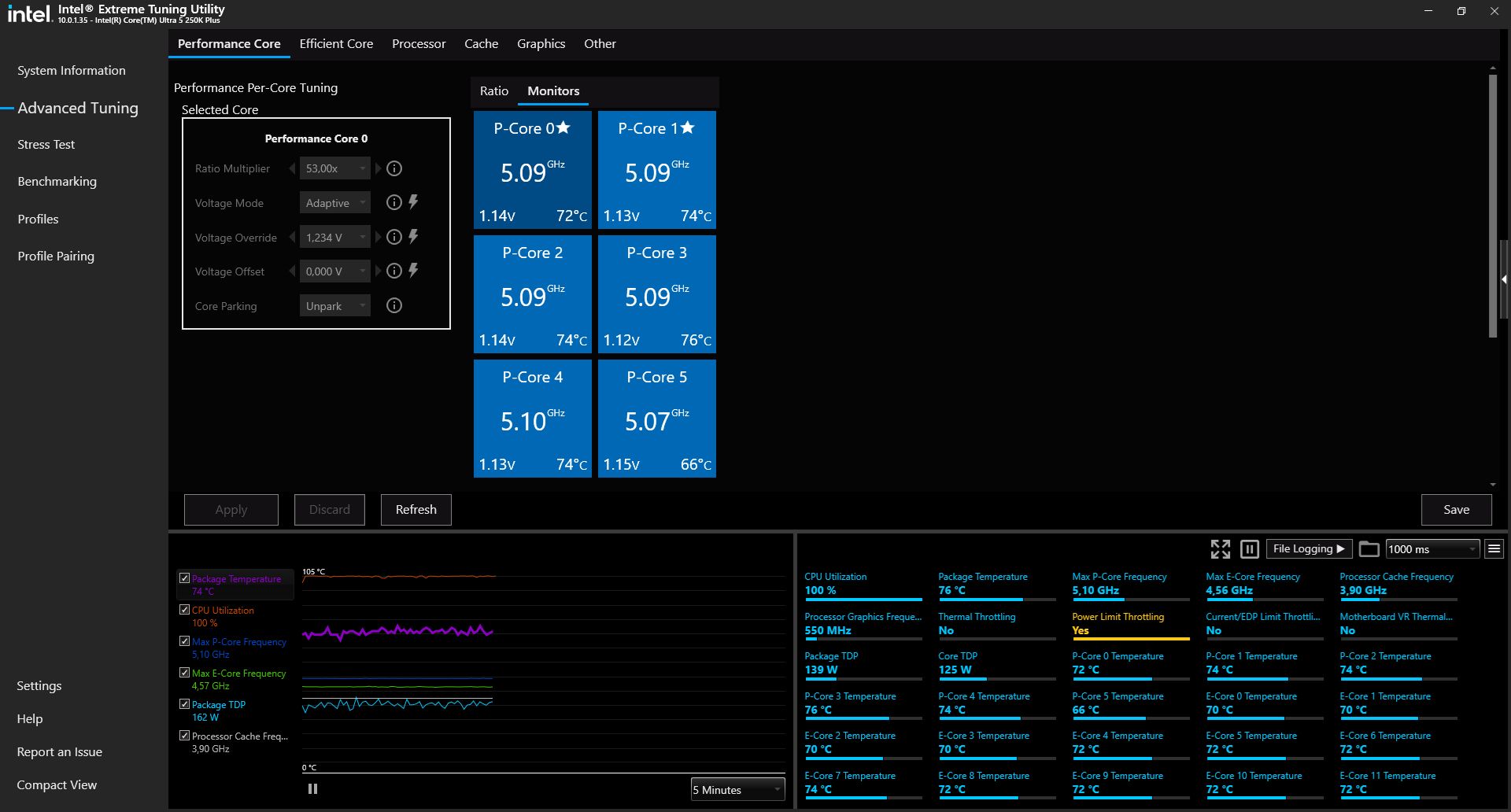
Task: Open the 1000 ms polling interval dropdown
Action: [1432, 548]
